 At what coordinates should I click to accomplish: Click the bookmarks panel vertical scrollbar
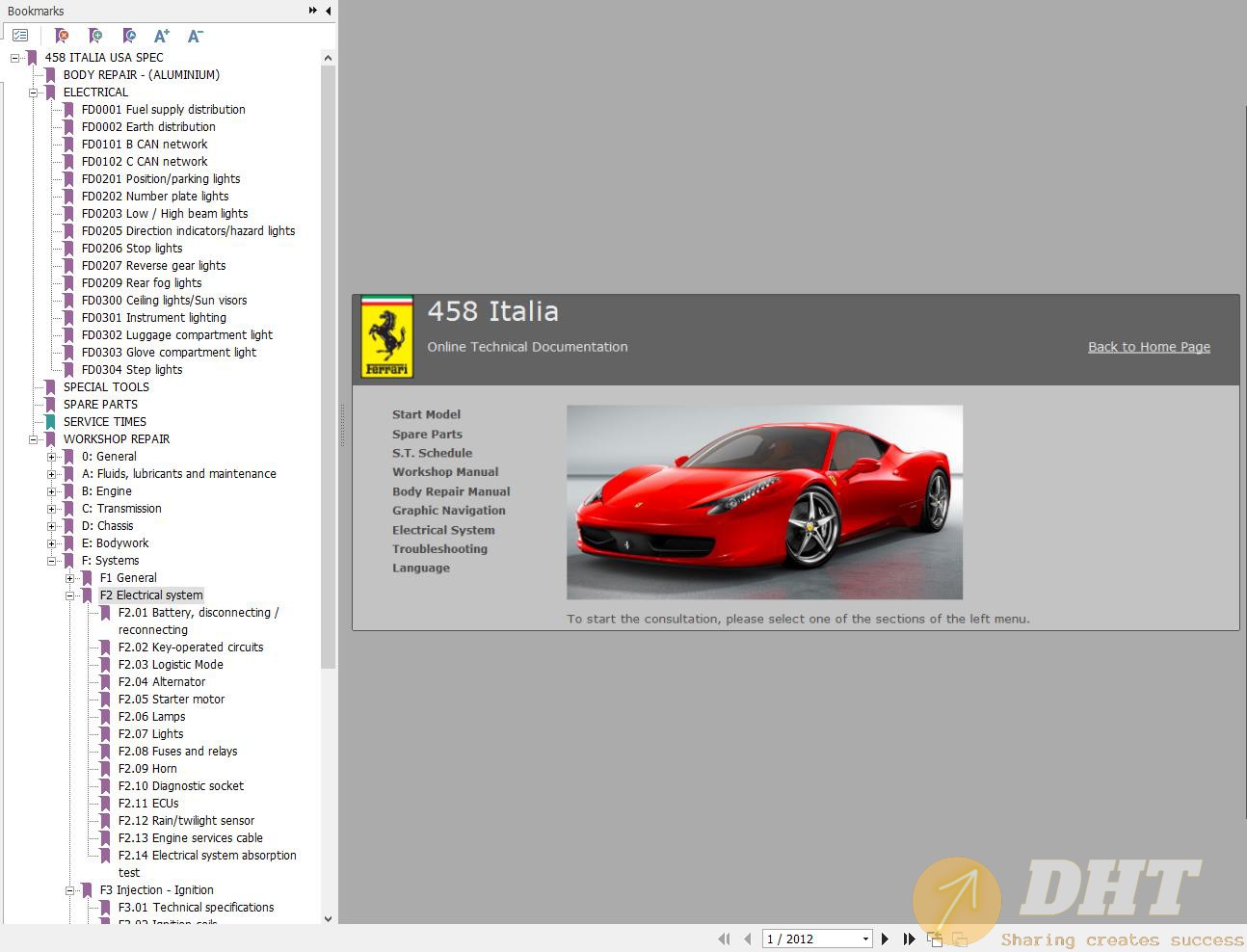328,366
